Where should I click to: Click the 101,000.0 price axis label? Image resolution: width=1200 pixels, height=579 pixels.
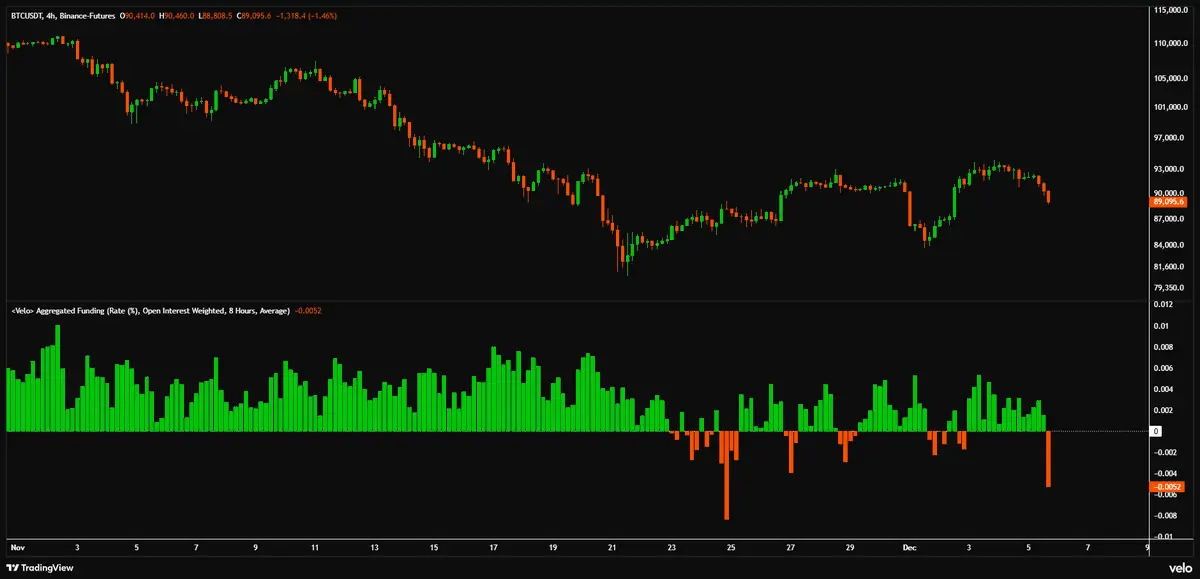pos(1171,107)
